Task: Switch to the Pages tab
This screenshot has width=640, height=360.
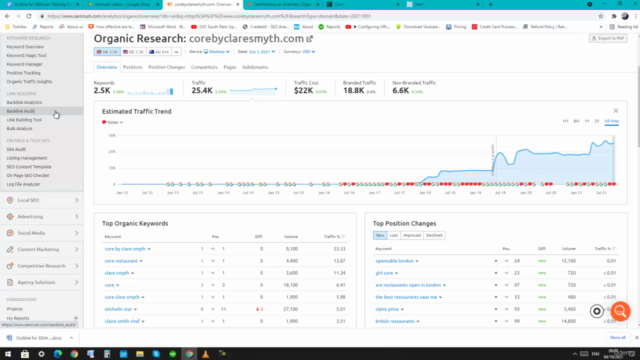Action: point(230,67)
